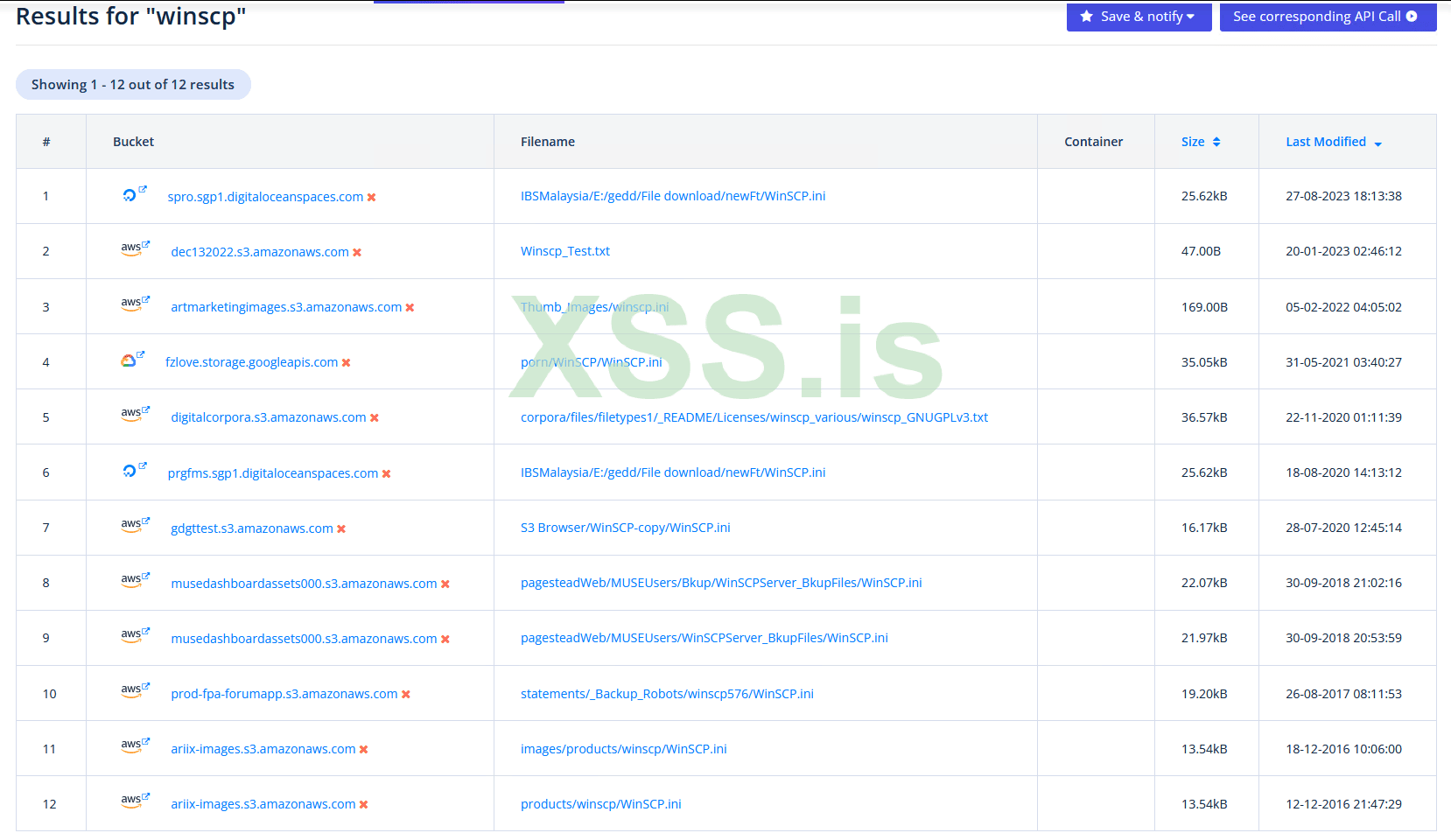Open spro.sgp1.digitaloceanspaces.com bucket link
1451x840 pixels.
click(265, 197)
